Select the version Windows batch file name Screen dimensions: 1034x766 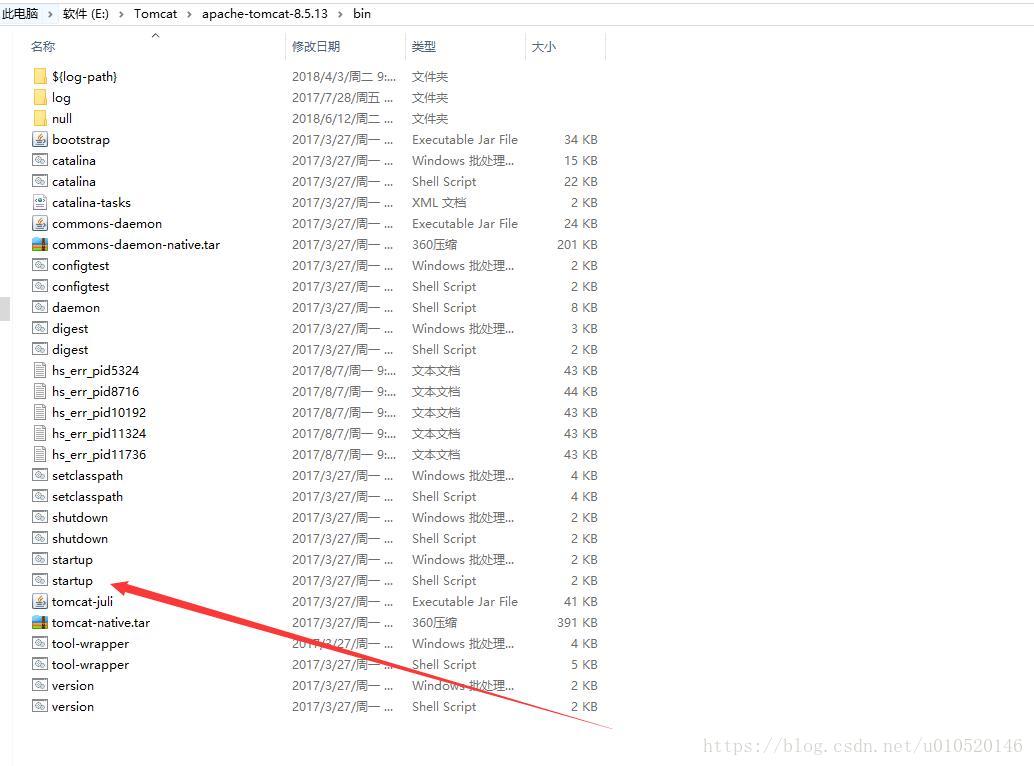[73, 686]
